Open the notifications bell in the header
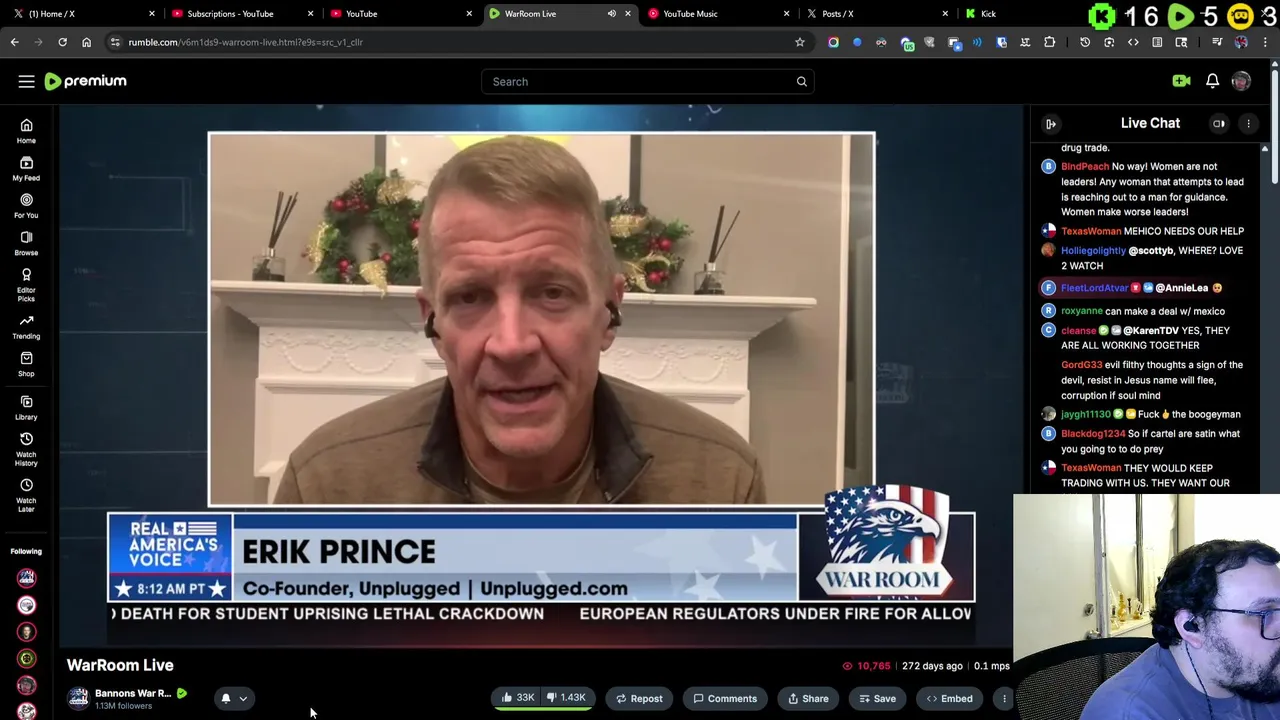 click(1212, 81)
